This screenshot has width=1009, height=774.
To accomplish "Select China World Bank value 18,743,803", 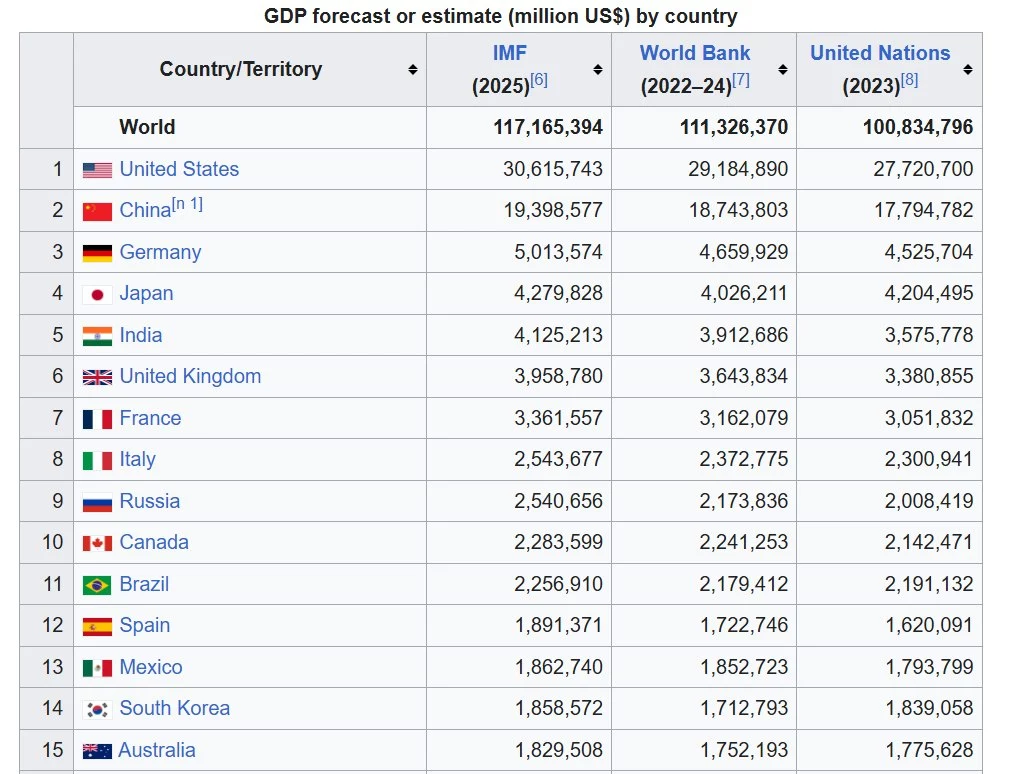I will (x=739, y=210).
